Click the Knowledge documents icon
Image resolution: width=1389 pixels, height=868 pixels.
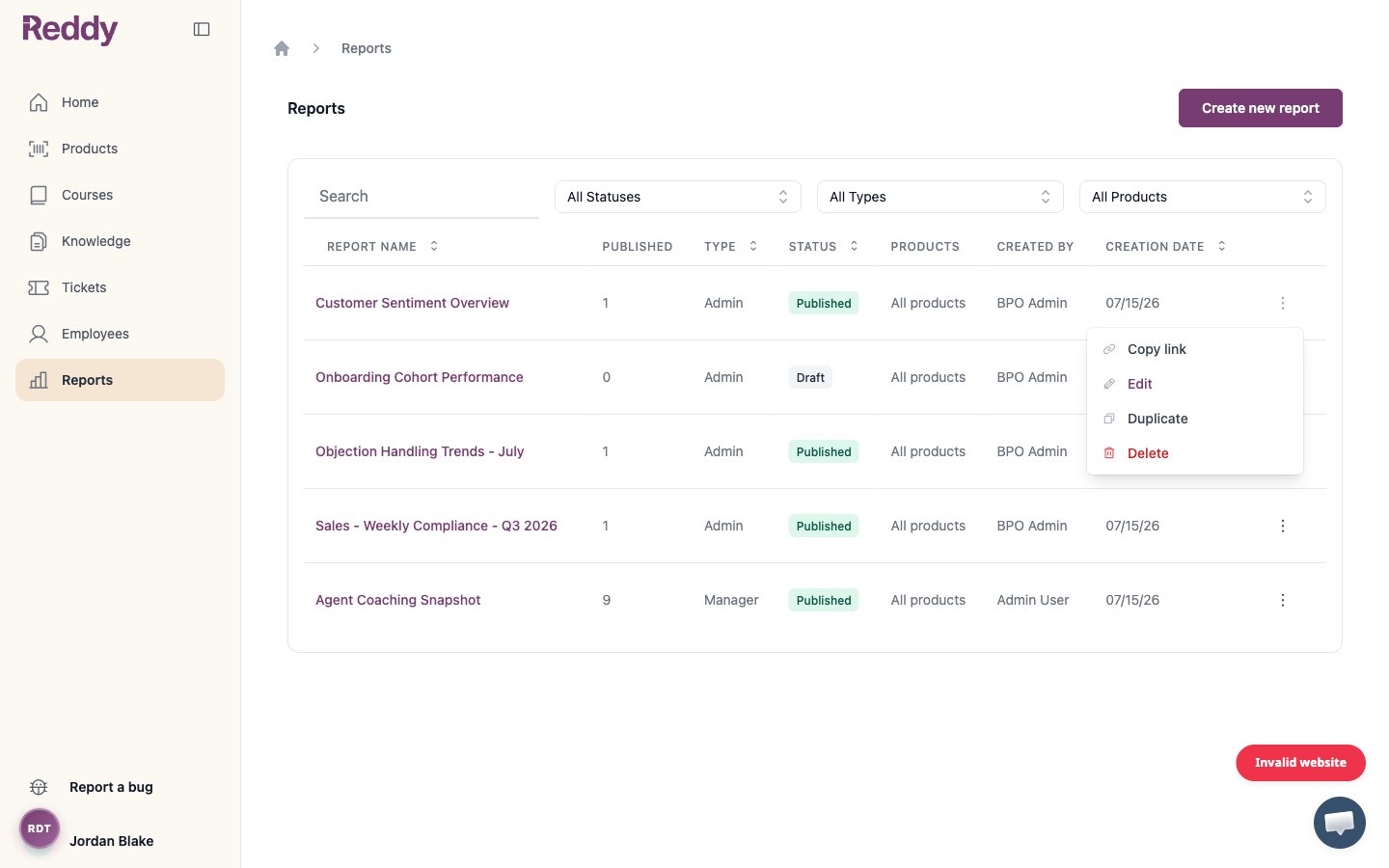39,241
